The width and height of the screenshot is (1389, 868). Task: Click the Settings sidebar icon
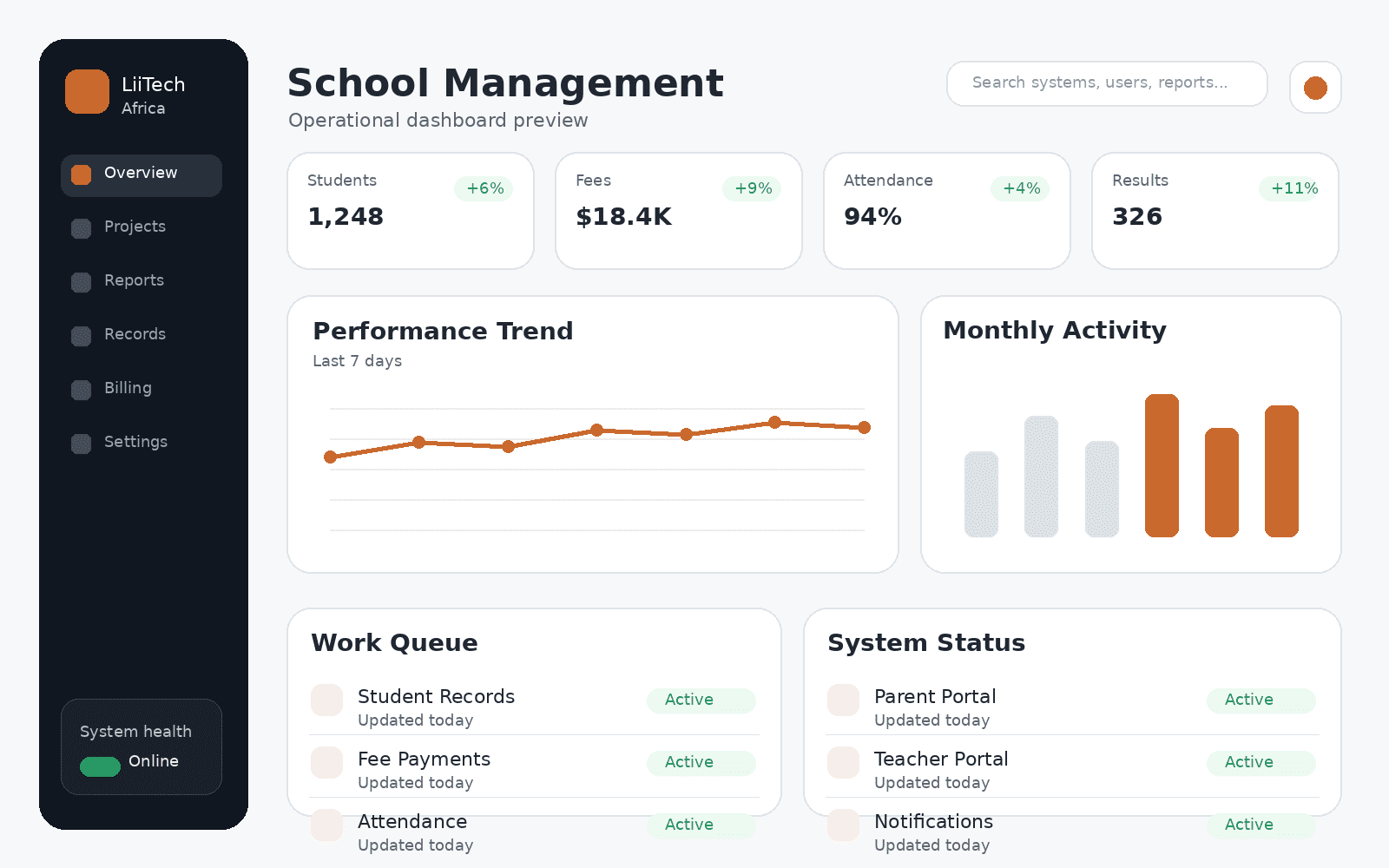pos(81,444)
